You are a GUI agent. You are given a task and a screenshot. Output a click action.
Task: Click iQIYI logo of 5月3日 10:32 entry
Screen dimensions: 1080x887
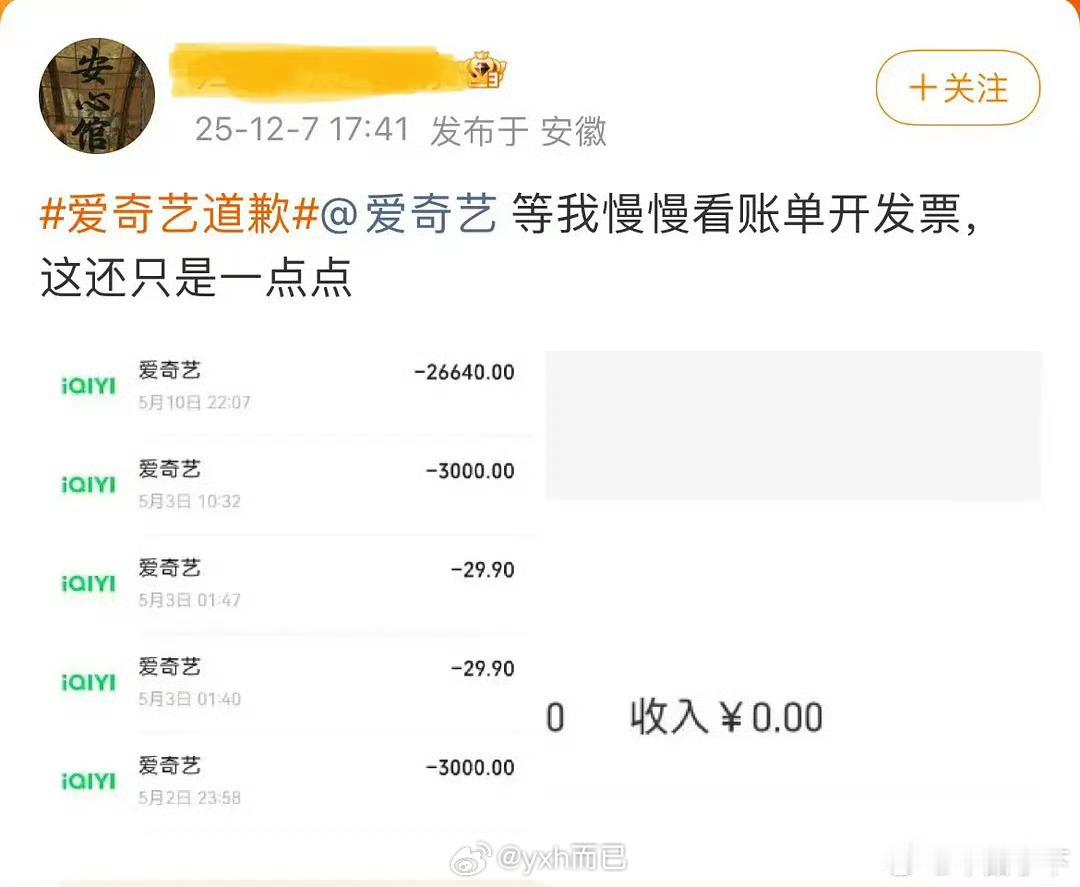tap(89, 485)
